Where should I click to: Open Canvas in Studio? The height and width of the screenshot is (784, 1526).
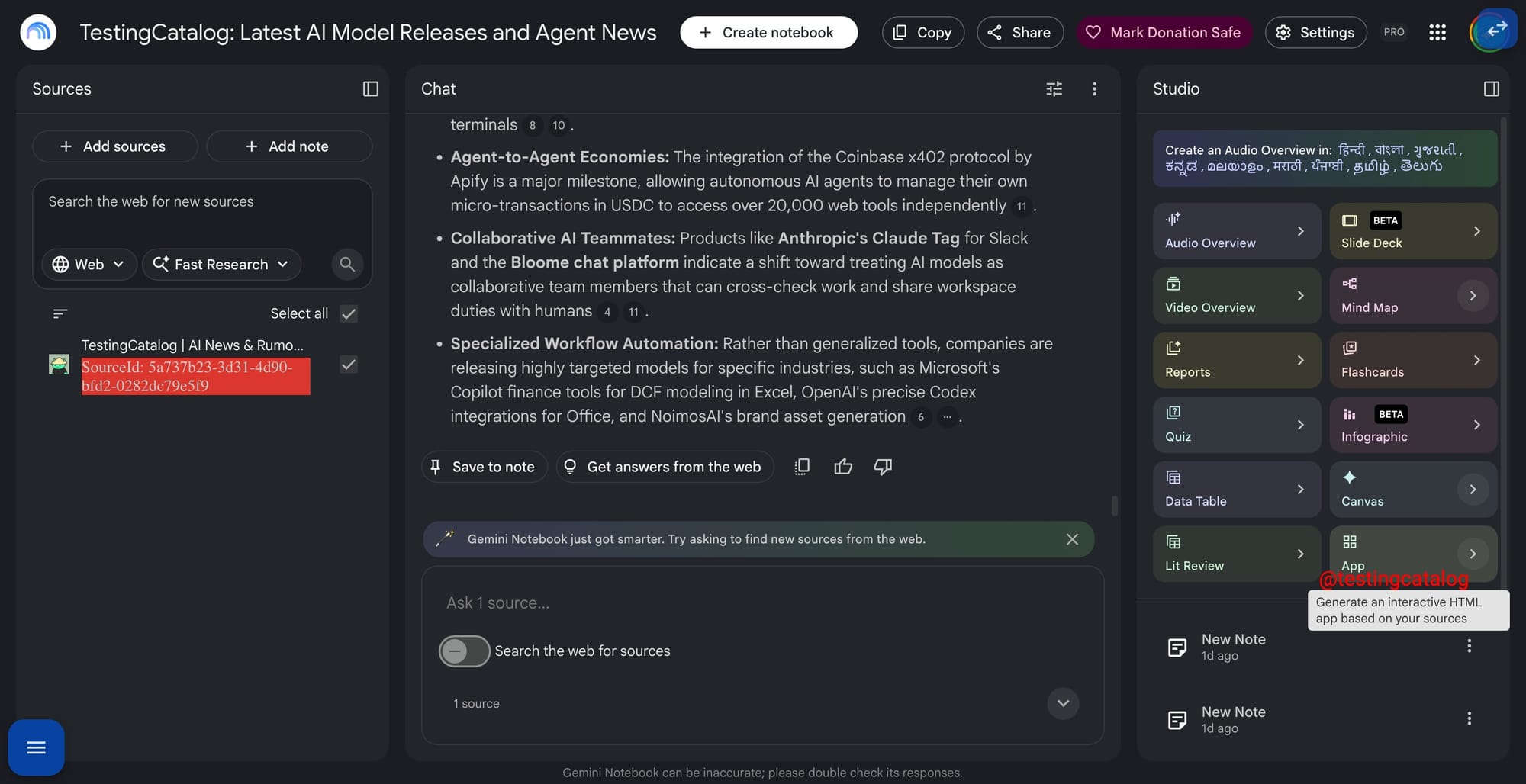1412,490
